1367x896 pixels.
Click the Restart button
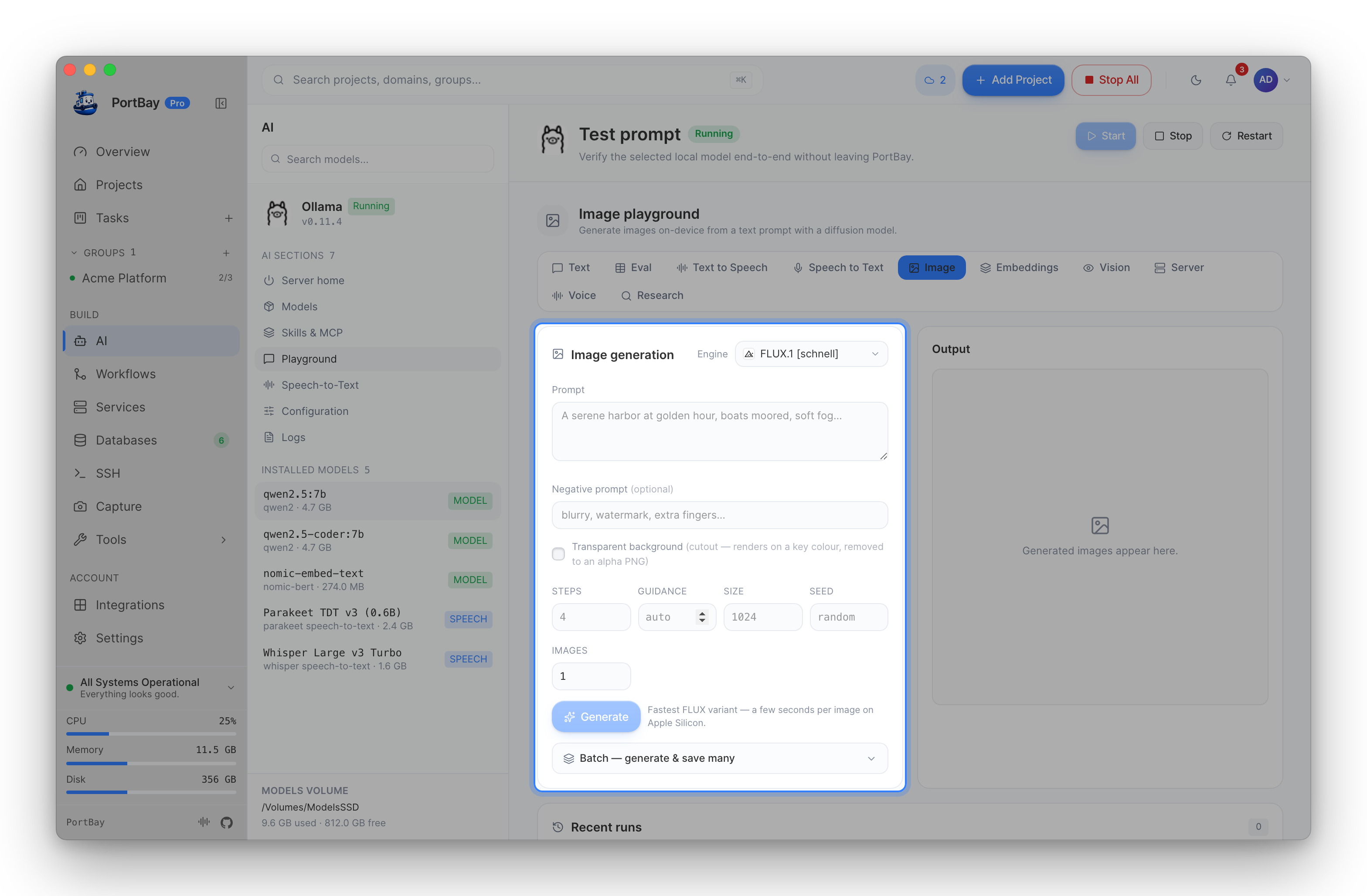pos(1246,136)
